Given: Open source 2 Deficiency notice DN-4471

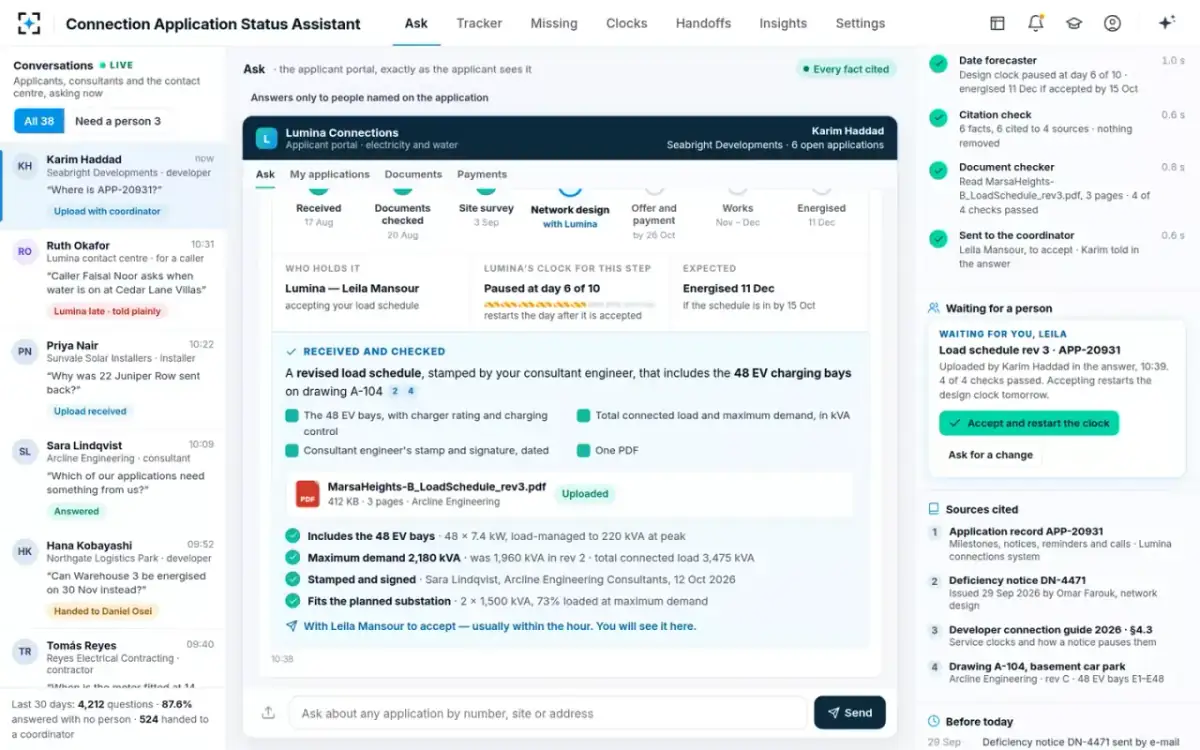Looking at the screenshot, I should 1054,592.
